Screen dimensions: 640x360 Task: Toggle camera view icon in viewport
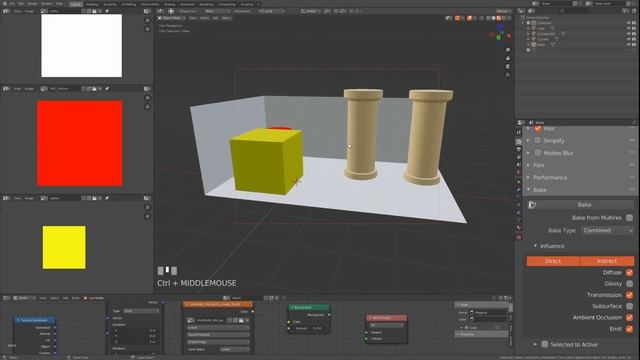508,67
